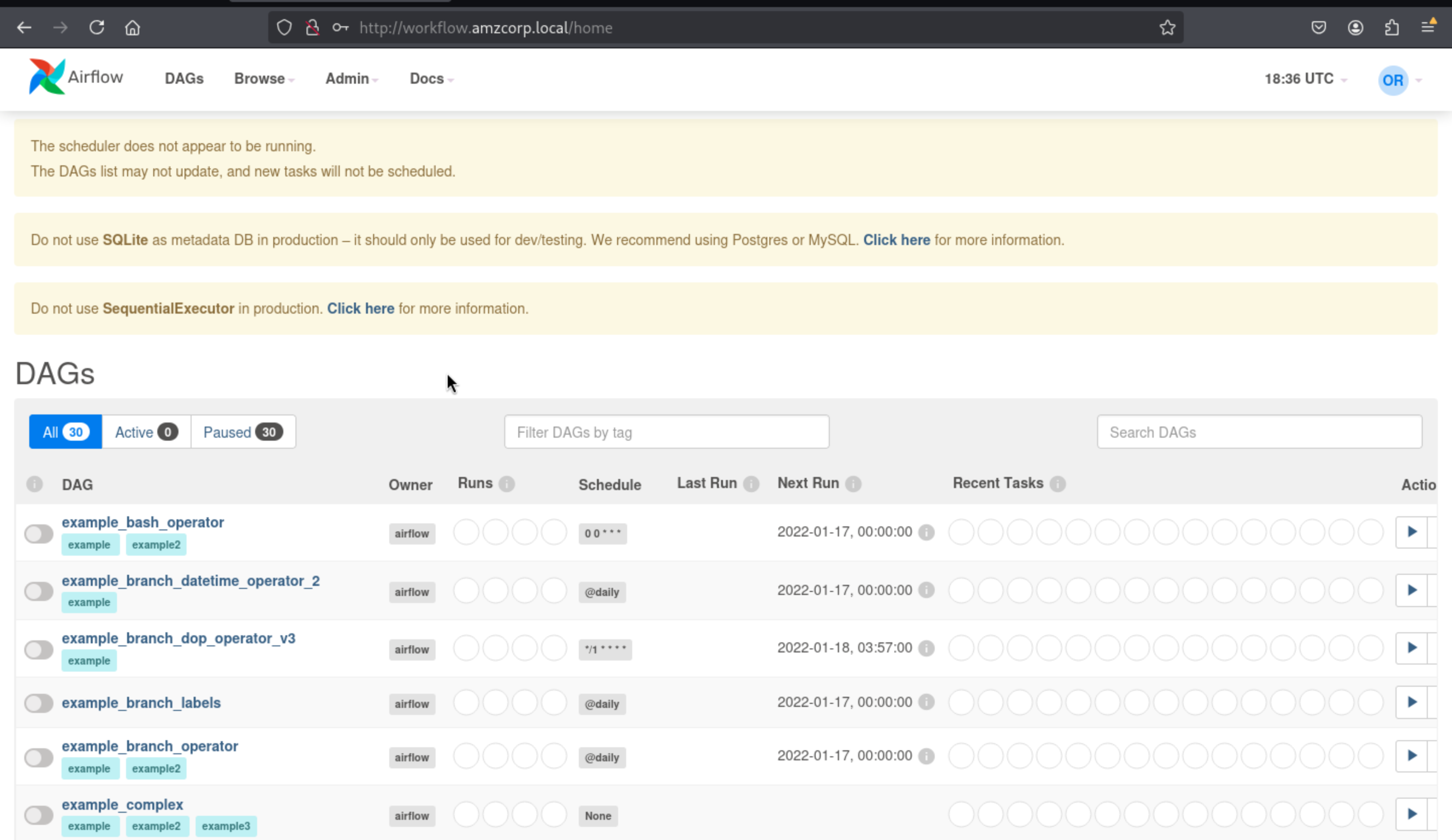Enable the example_complex DAG switch
This screenshot has width=1452, height=840.
[x=39, y=815]
